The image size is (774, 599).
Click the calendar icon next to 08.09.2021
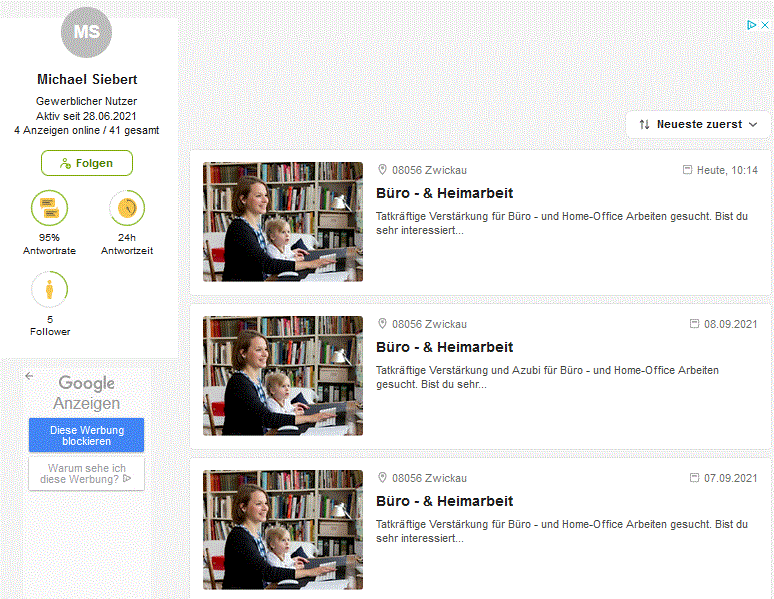[x=694, y=324]
